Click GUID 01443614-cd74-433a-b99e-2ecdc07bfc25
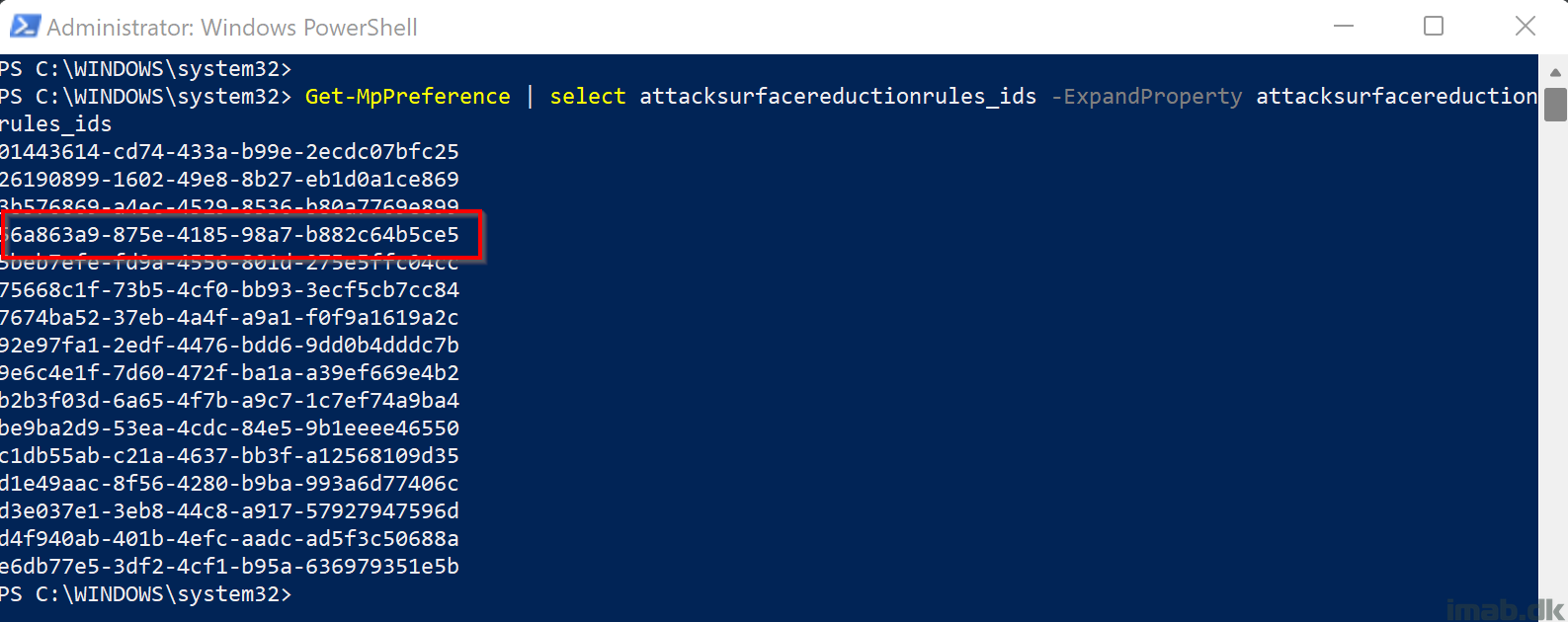Viewport: 1568px width, 622px height. pos(229,152)
